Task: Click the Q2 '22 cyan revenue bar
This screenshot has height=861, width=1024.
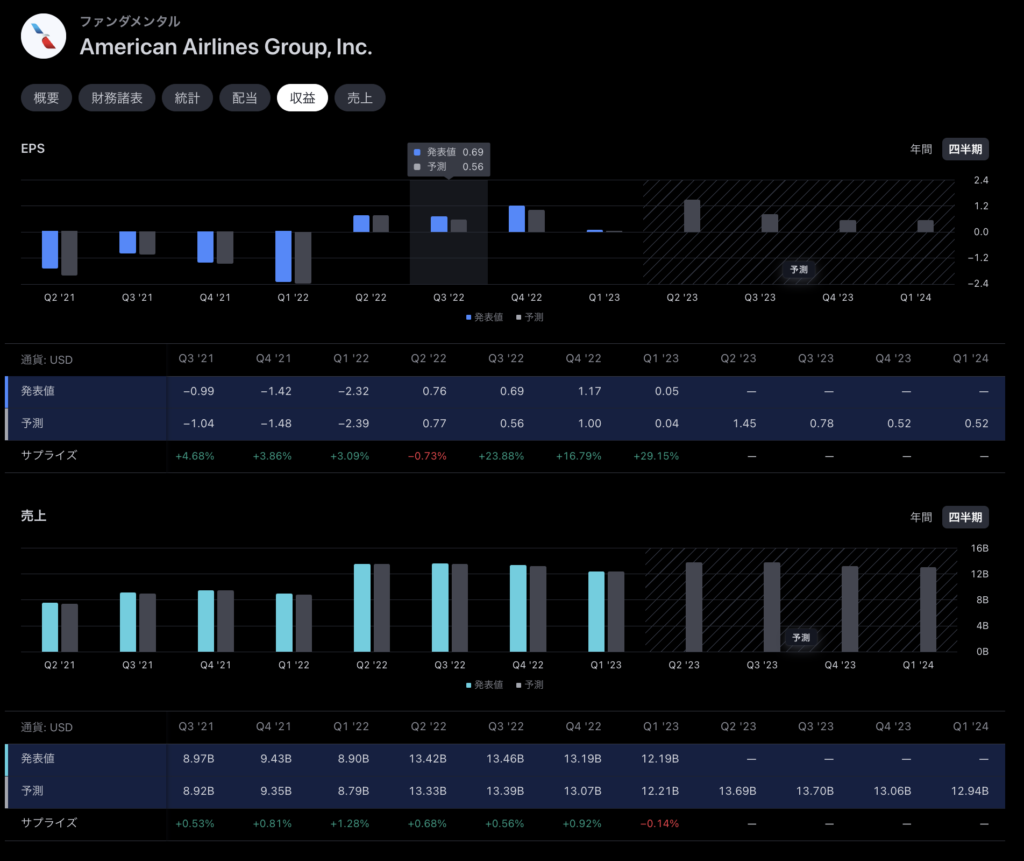Action: (362, 608)
